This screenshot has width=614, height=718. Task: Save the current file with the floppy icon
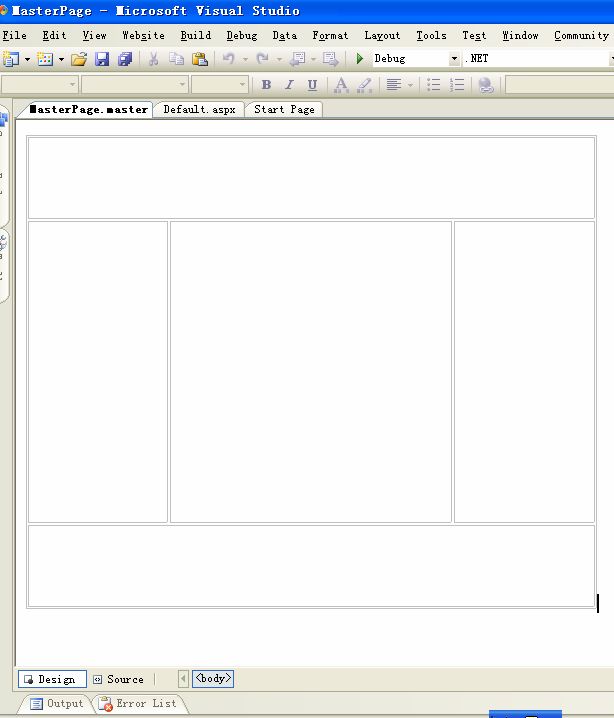(102, 59)
